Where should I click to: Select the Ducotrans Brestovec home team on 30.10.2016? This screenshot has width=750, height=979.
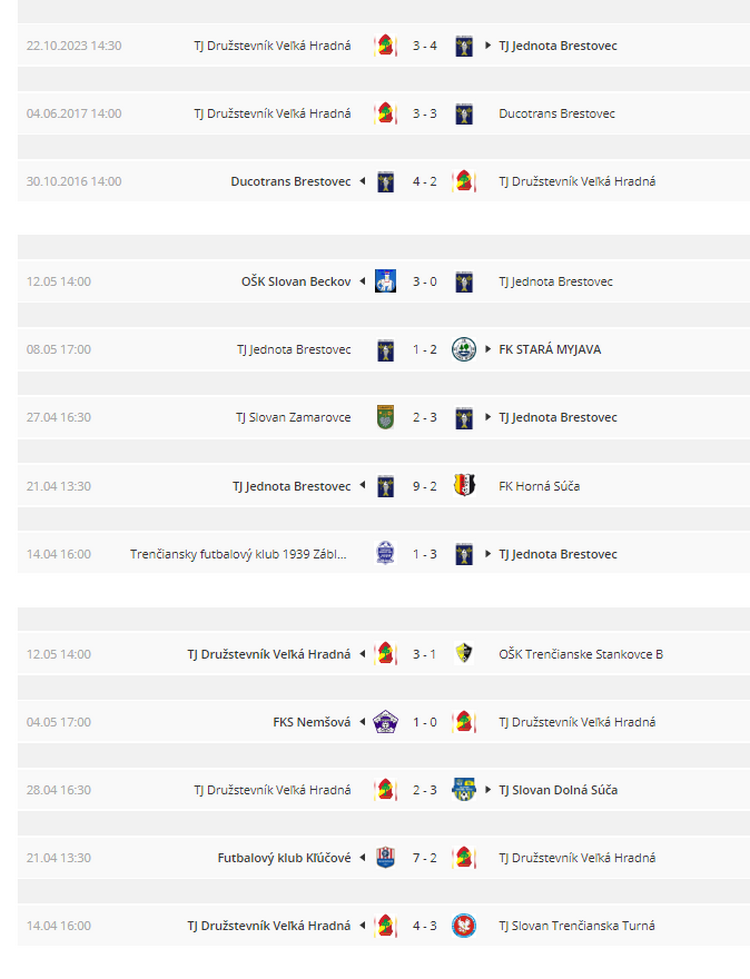(290, 182)
